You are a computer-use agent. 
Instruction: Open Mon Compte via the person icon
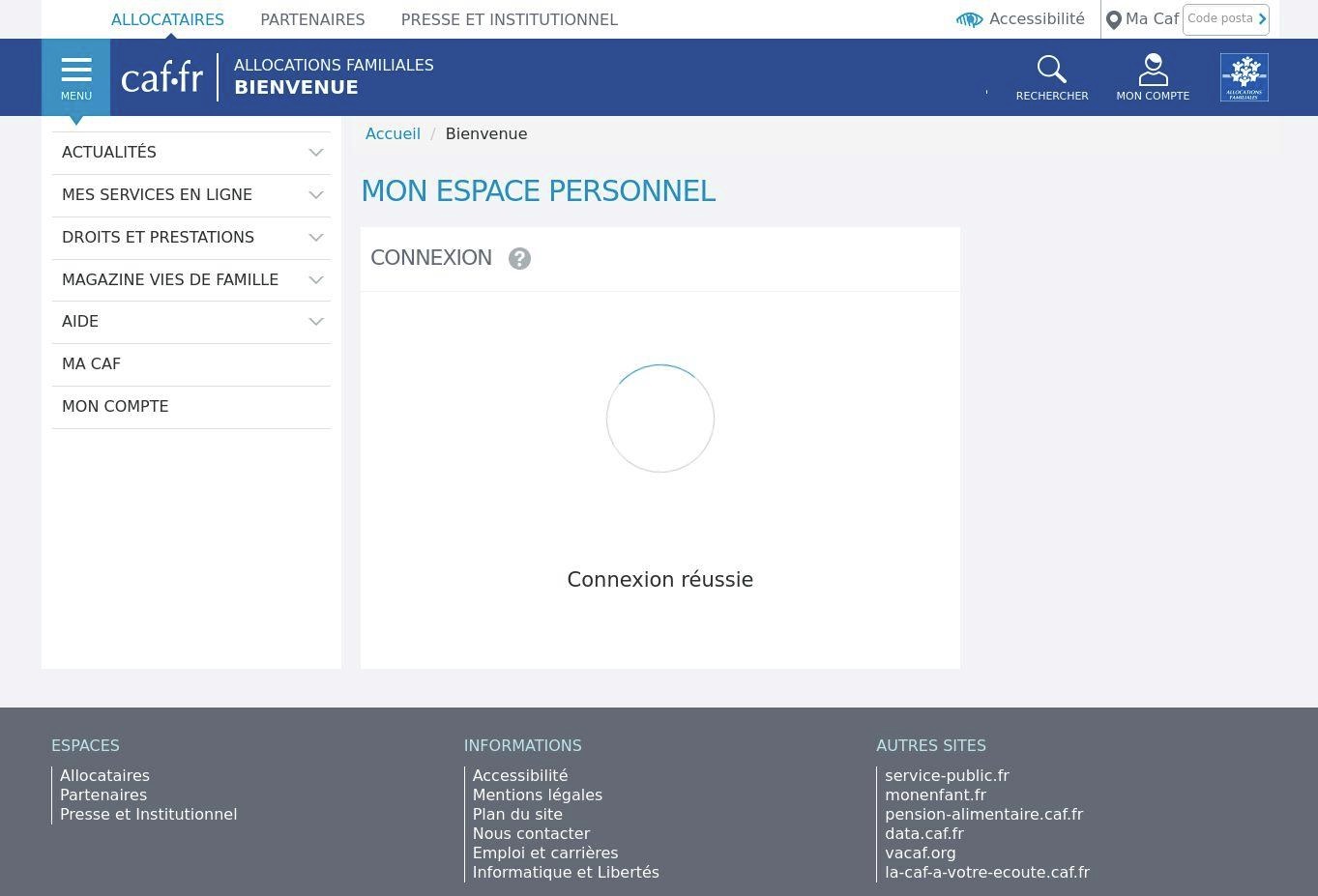[1153, 69]
